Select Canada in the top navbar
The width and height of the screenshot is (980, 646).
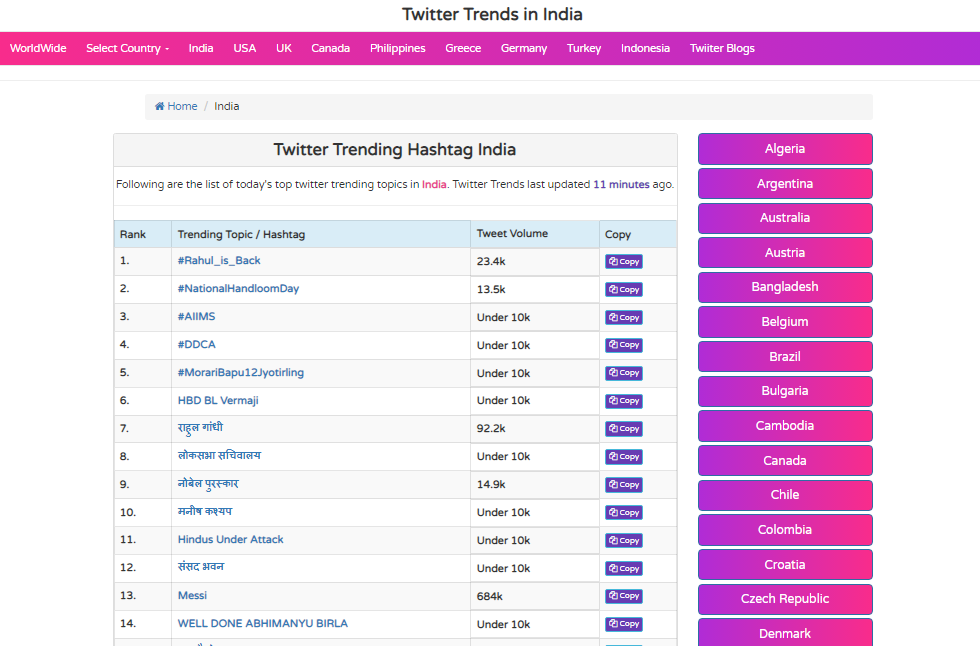click(x=331, y=48)
